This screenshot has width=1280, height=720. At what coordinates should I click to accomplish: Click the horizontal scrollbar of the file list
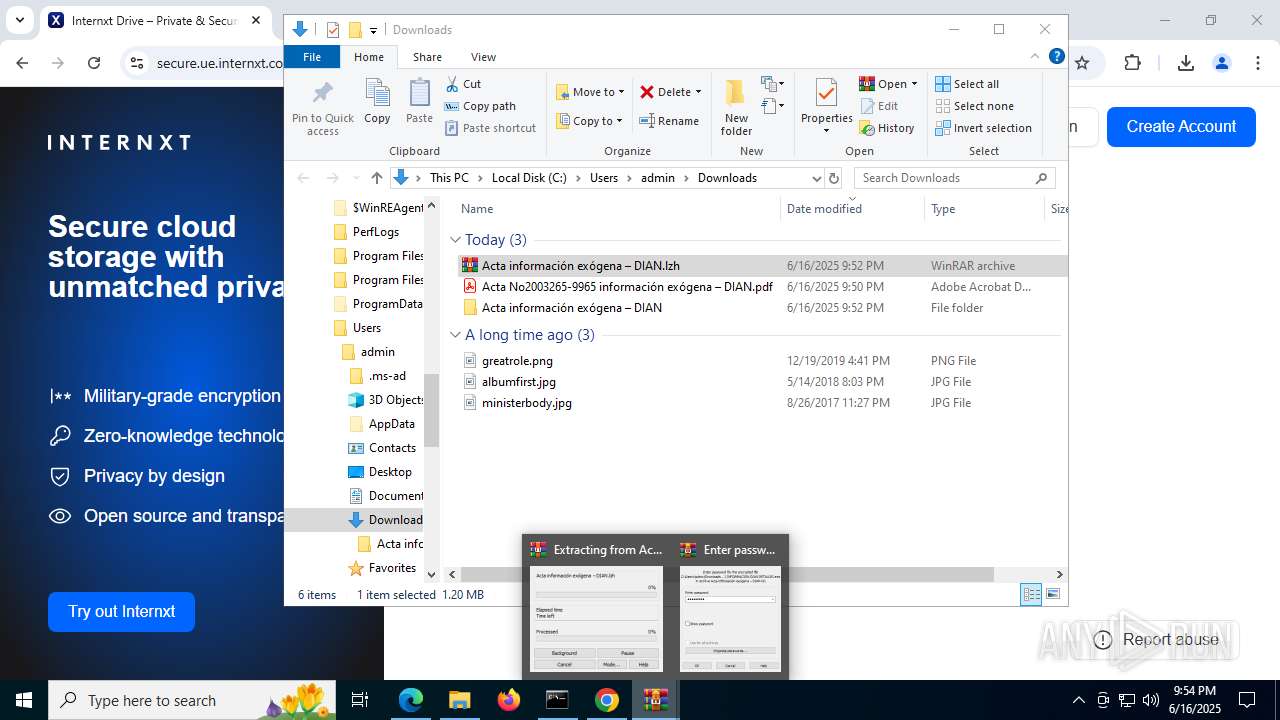point(727,574)
